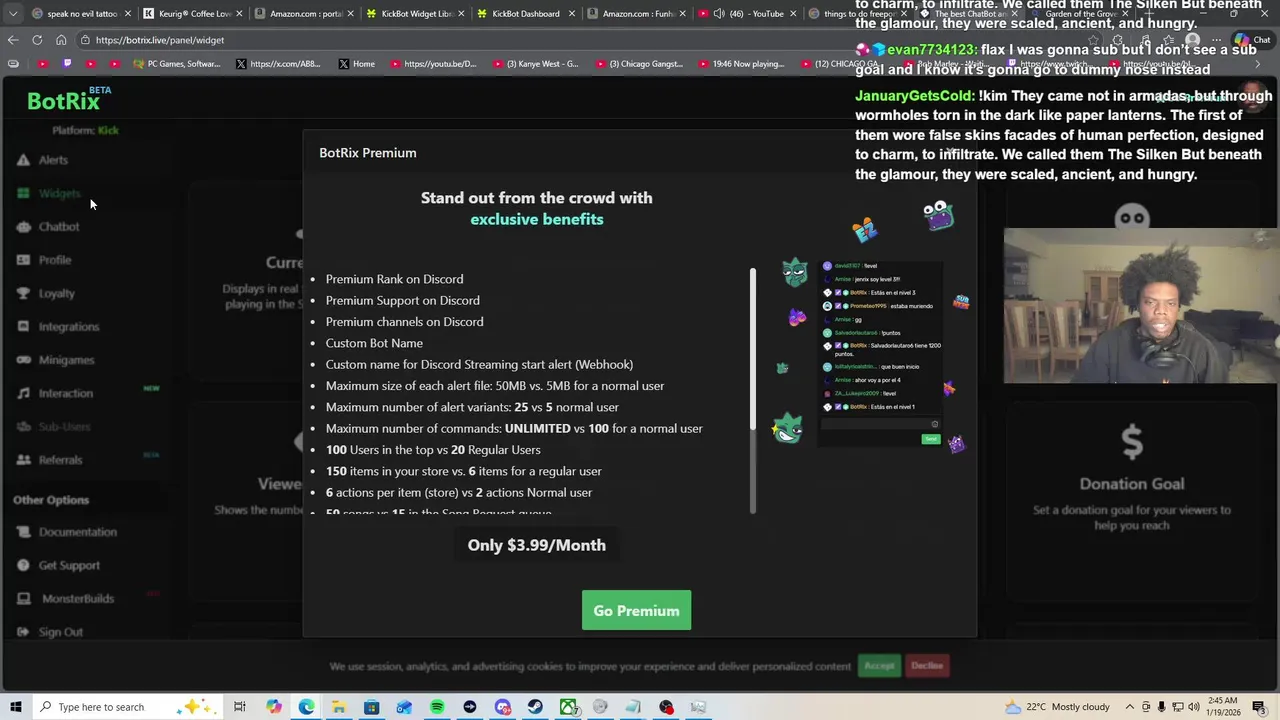Close the KickBot Dashboard tab

click(572, 14)
